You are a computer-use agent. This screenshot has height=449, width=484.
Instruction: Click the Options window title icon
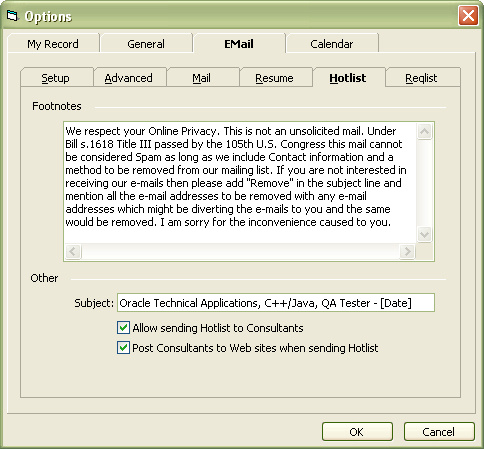12,16
